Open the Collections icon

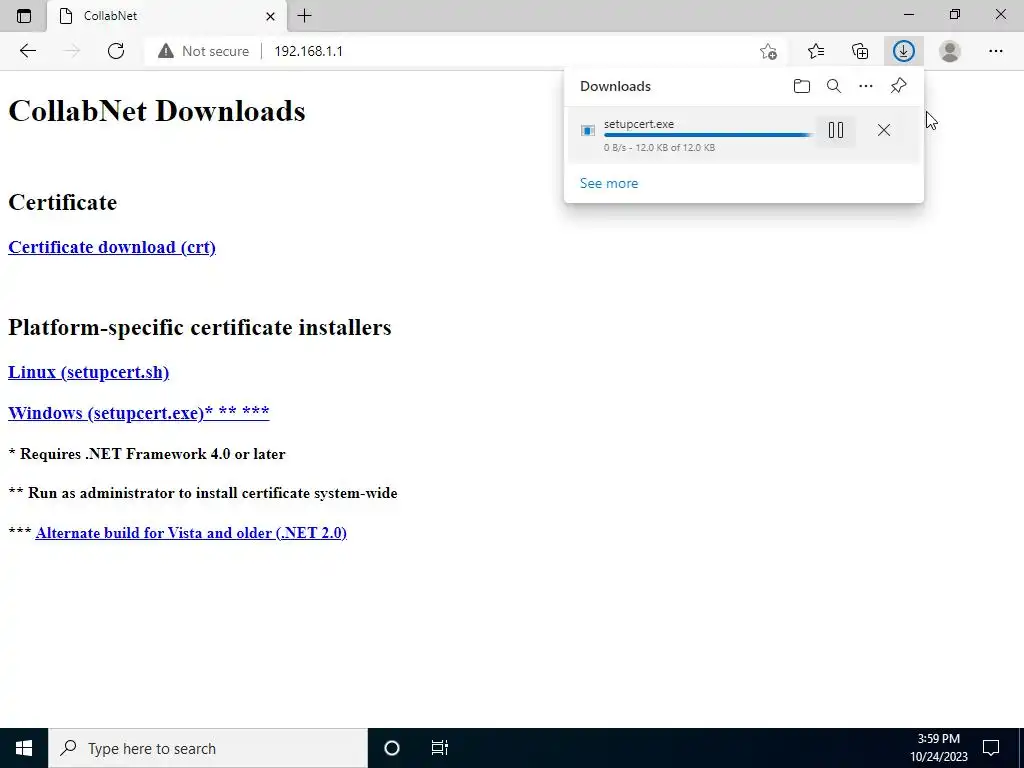point(860,51)
